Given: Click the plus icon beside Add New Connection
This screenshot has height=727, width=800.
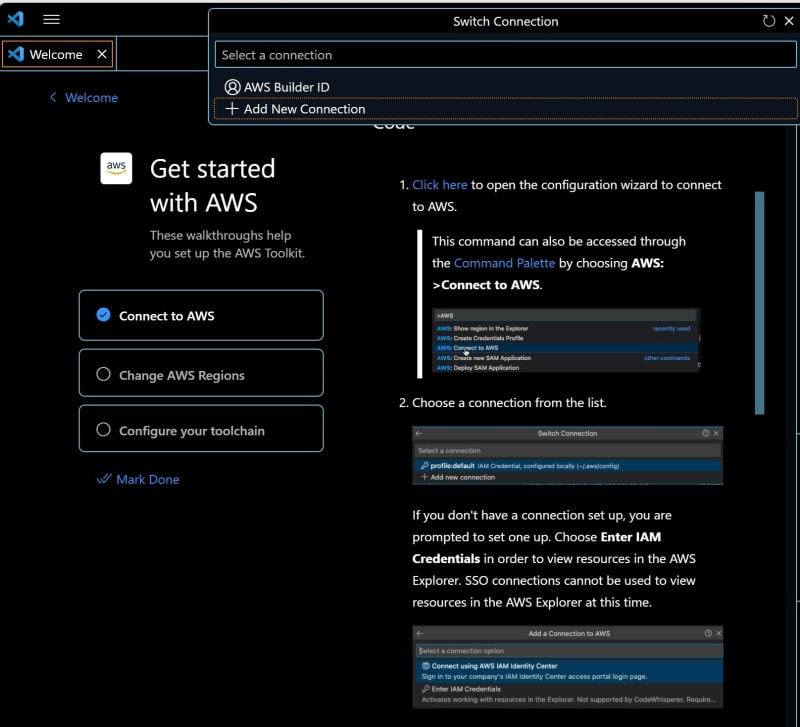Looking at the screenshot, I should pyautogui.click(x=232, y=109).
